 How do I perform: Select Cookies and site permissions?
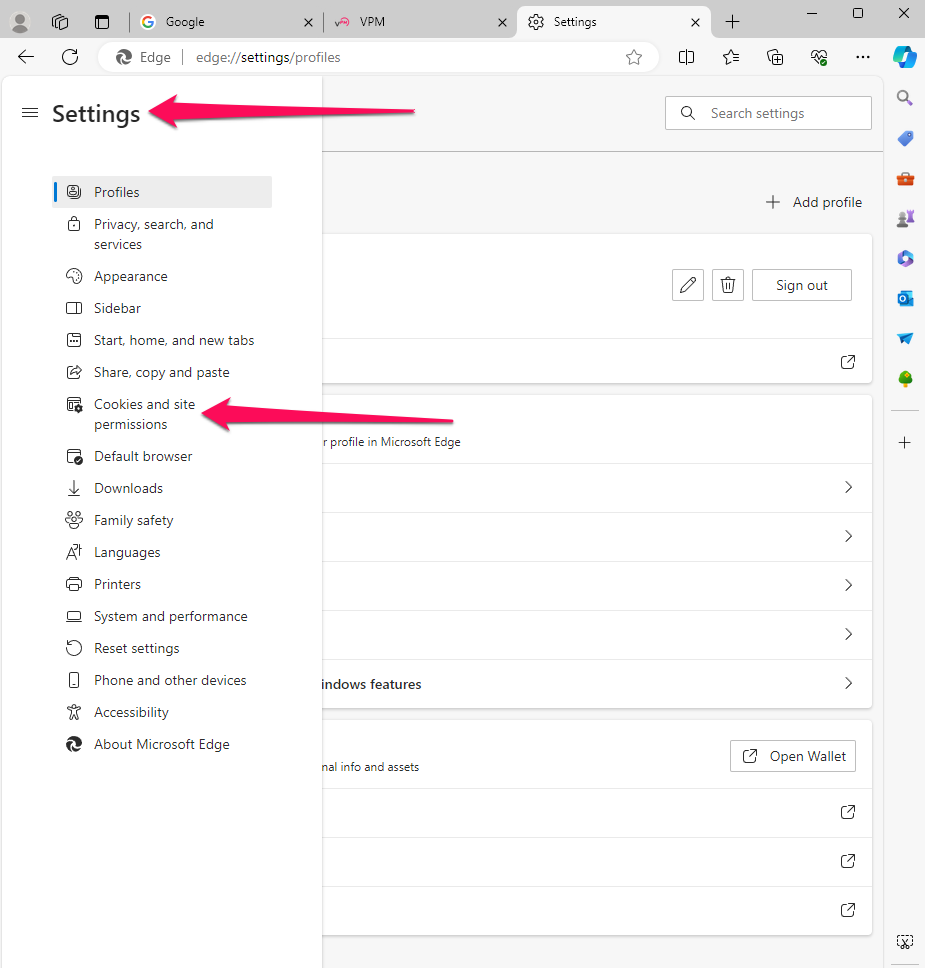(x=144, y=414)
